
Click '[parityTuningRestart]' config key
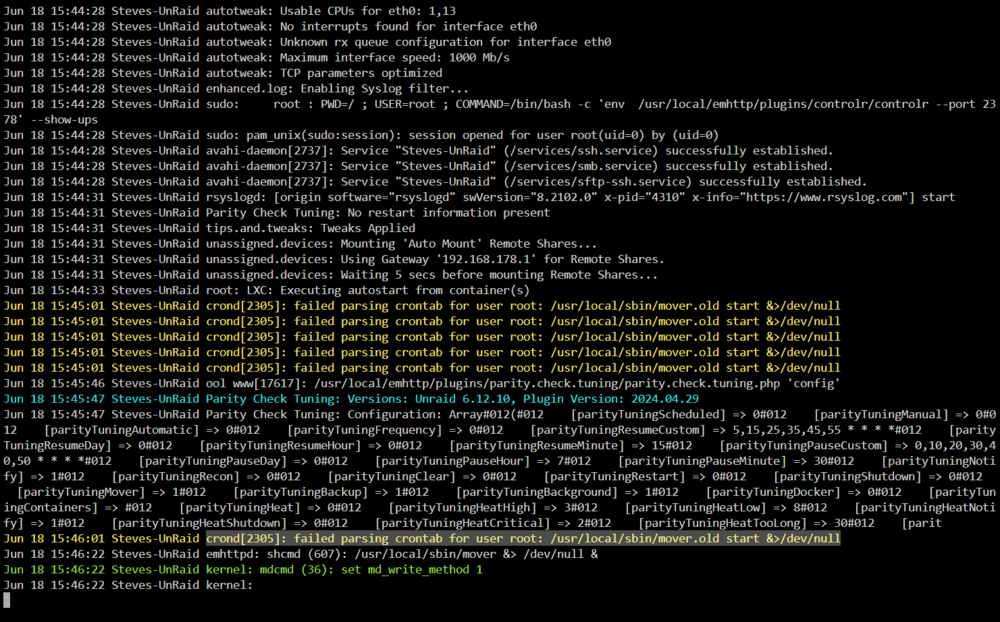click(614, 477)
